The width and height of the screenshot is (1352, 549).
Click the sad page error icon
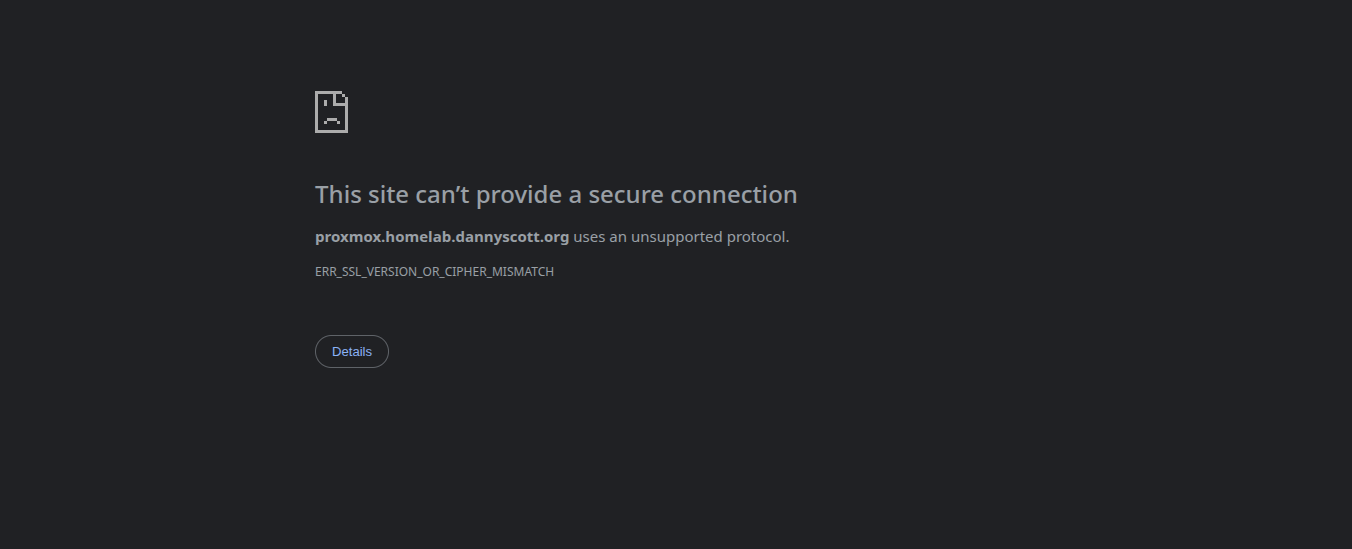point(331,112)
